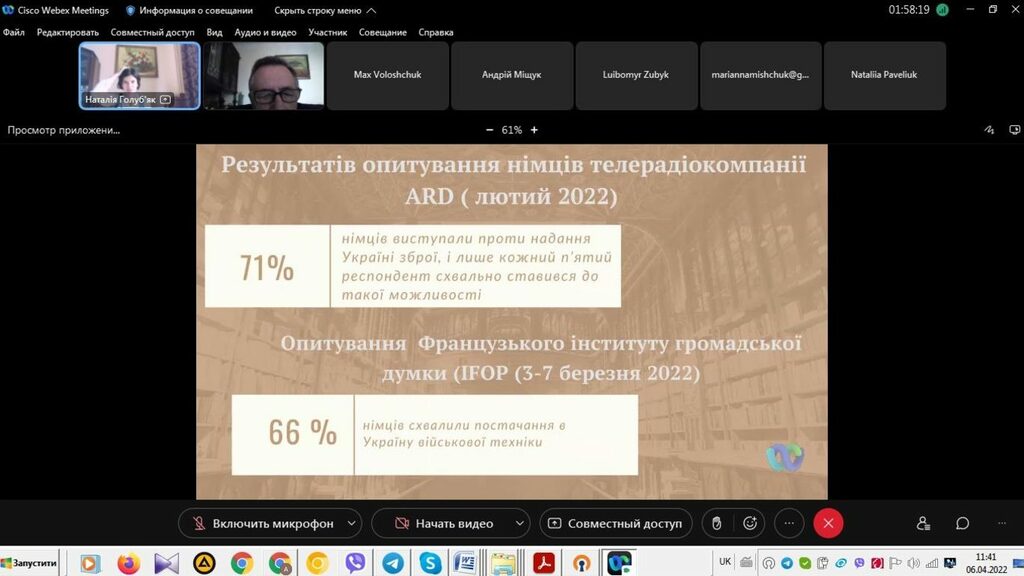Viewport: 1024px width, 576px height.
Task: Open the emoji reactions icon
Action: tap(750, 523)
